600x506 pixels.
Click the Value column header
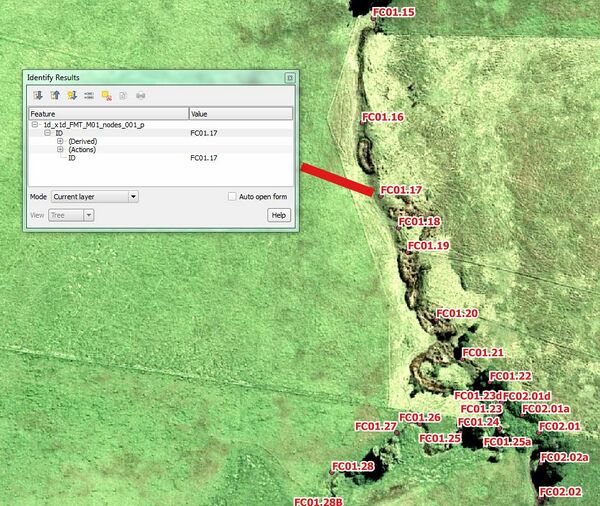click(x=240, y=114)
